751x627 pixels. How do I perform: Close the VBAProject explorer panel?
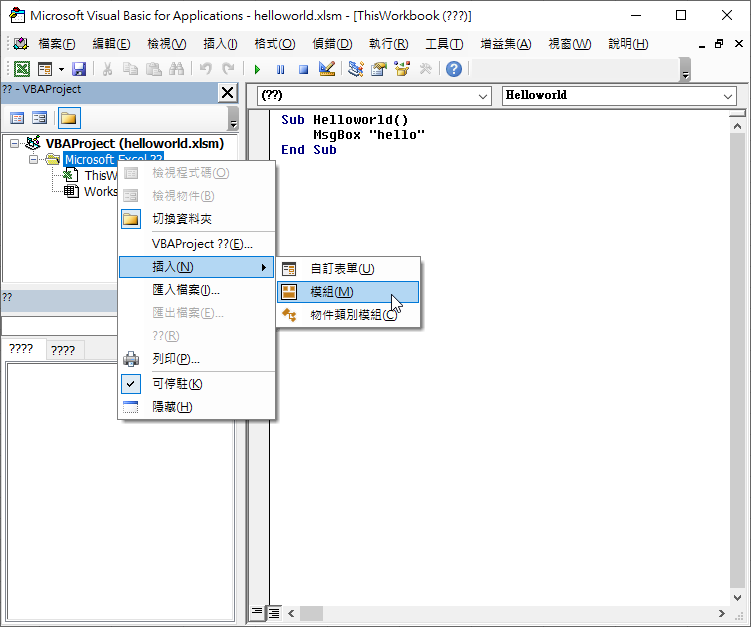[x=227, y=92]
